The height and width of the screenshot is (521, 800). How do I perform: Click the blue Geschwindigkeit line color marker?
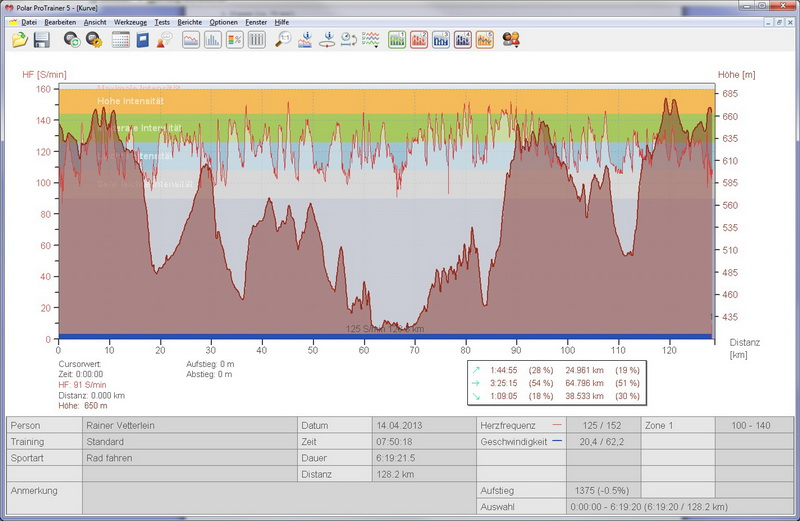[556, 441]
